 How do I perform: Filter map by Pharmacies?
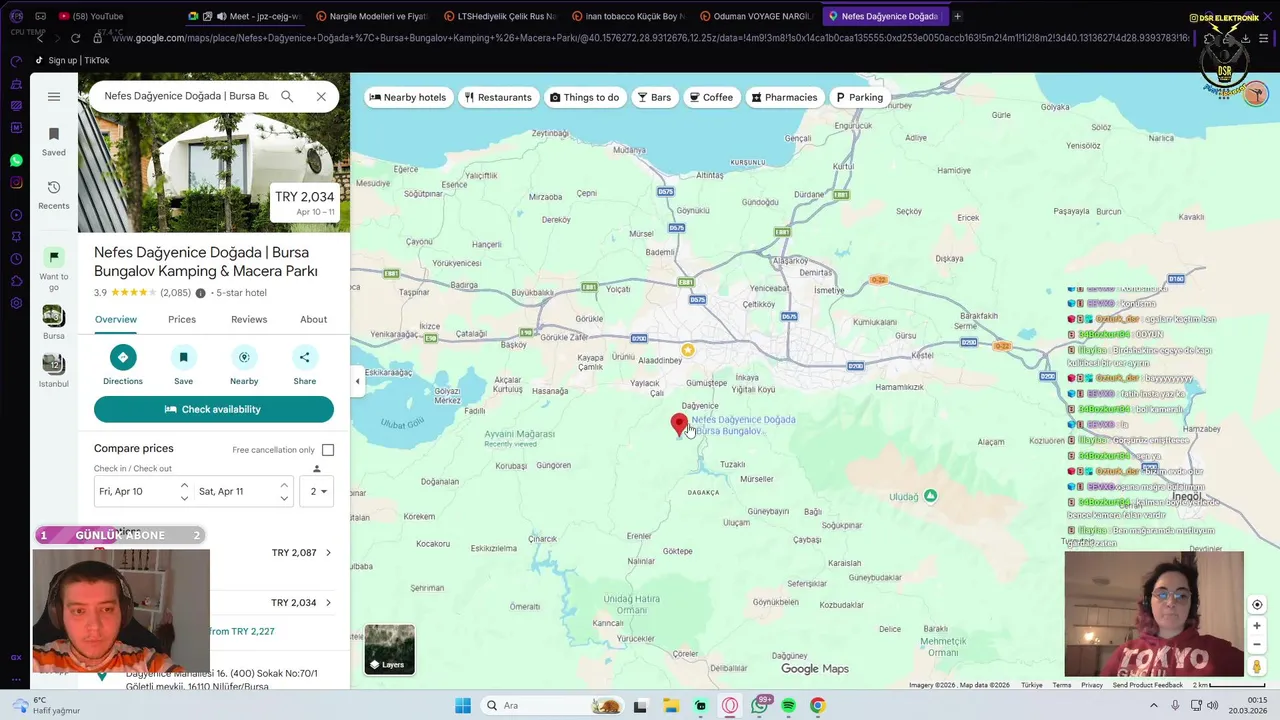785,97
